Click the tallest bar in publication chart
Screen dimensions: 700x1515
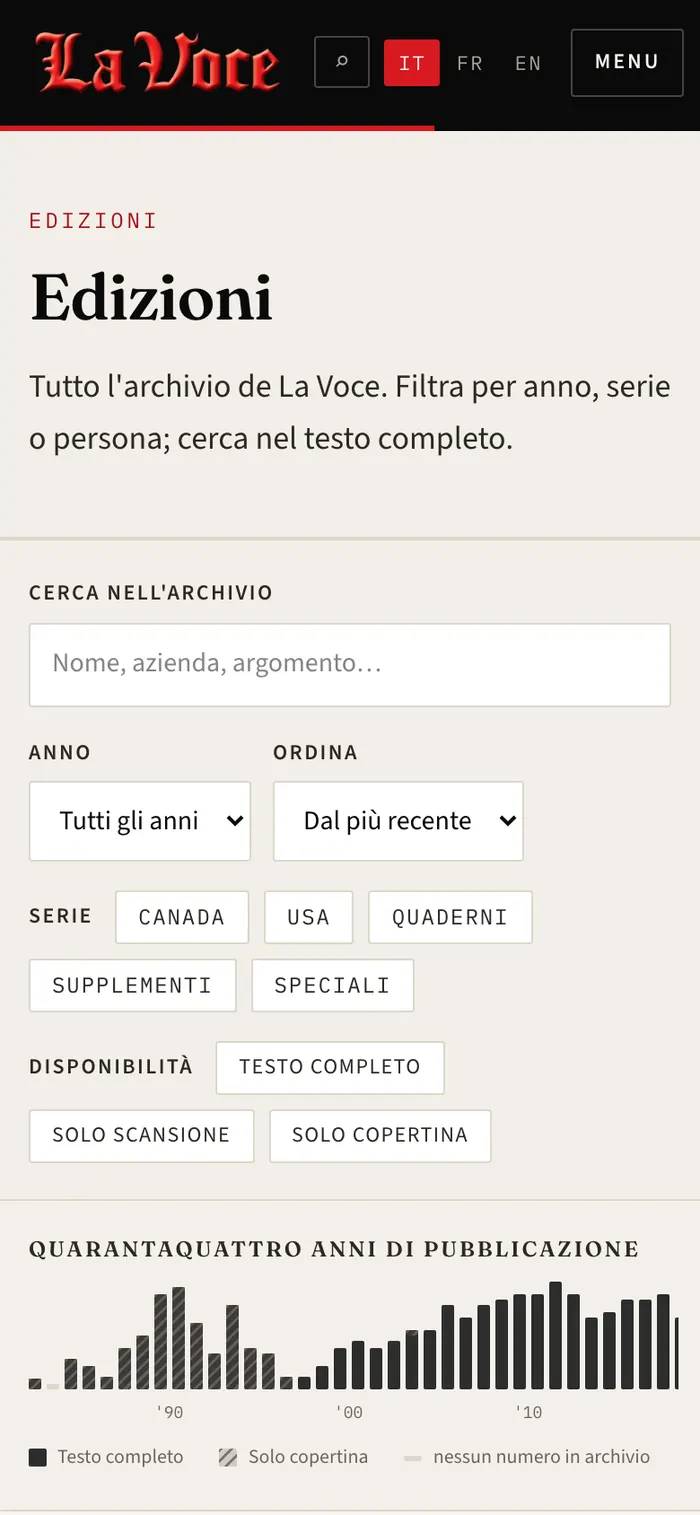pos(555,1335)
